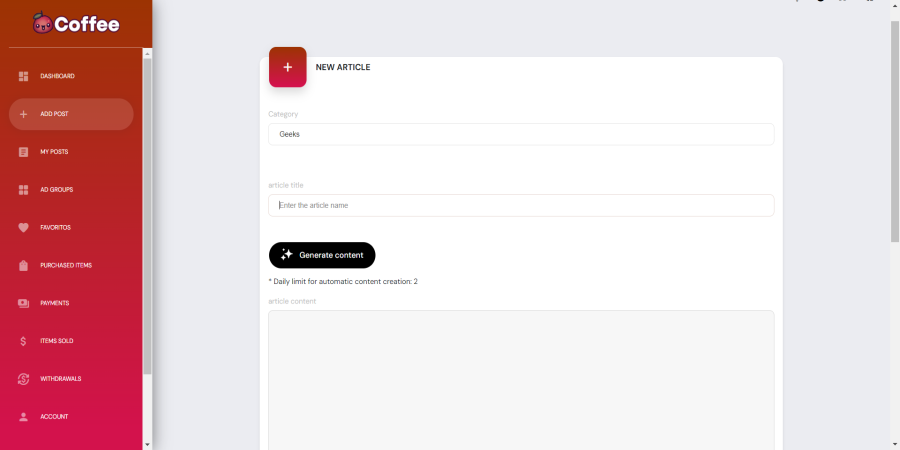The height and width of the screenshot is (450, 900).
Task: Focus the article content text area
Action: point(521,380)
